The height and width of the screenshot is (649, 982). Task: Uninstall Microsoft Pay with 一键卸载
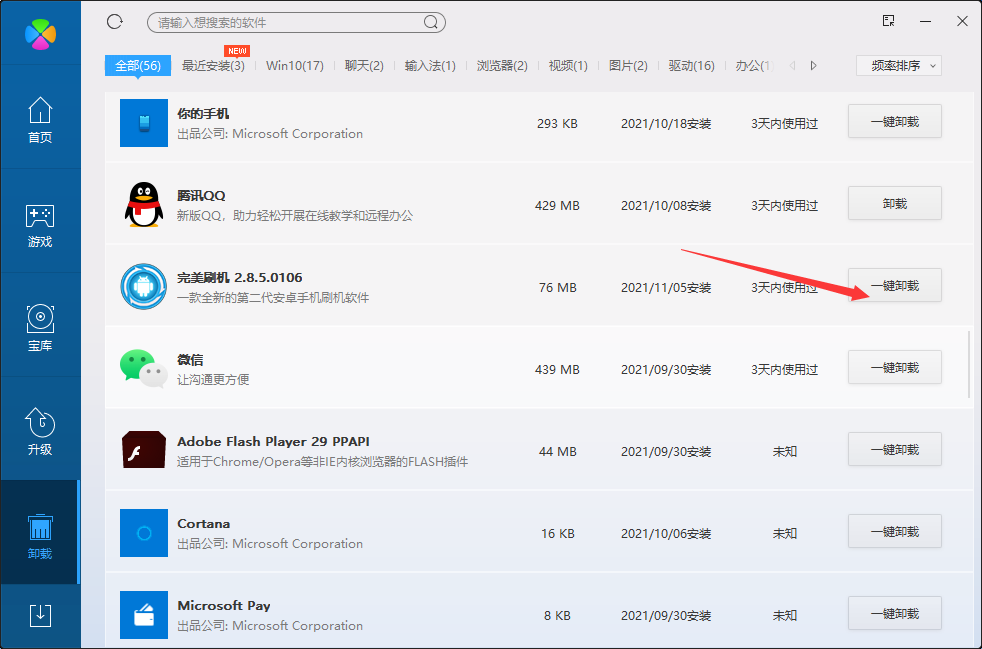[x=895, y=614]
